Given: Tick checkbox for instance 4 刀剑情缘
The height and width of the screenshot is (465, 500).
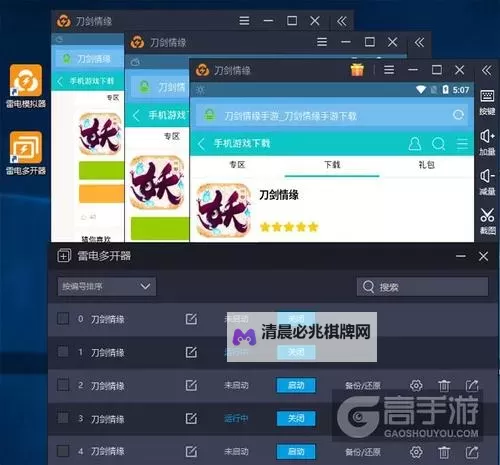Looking at the screenshot, I should click(63, 451).
